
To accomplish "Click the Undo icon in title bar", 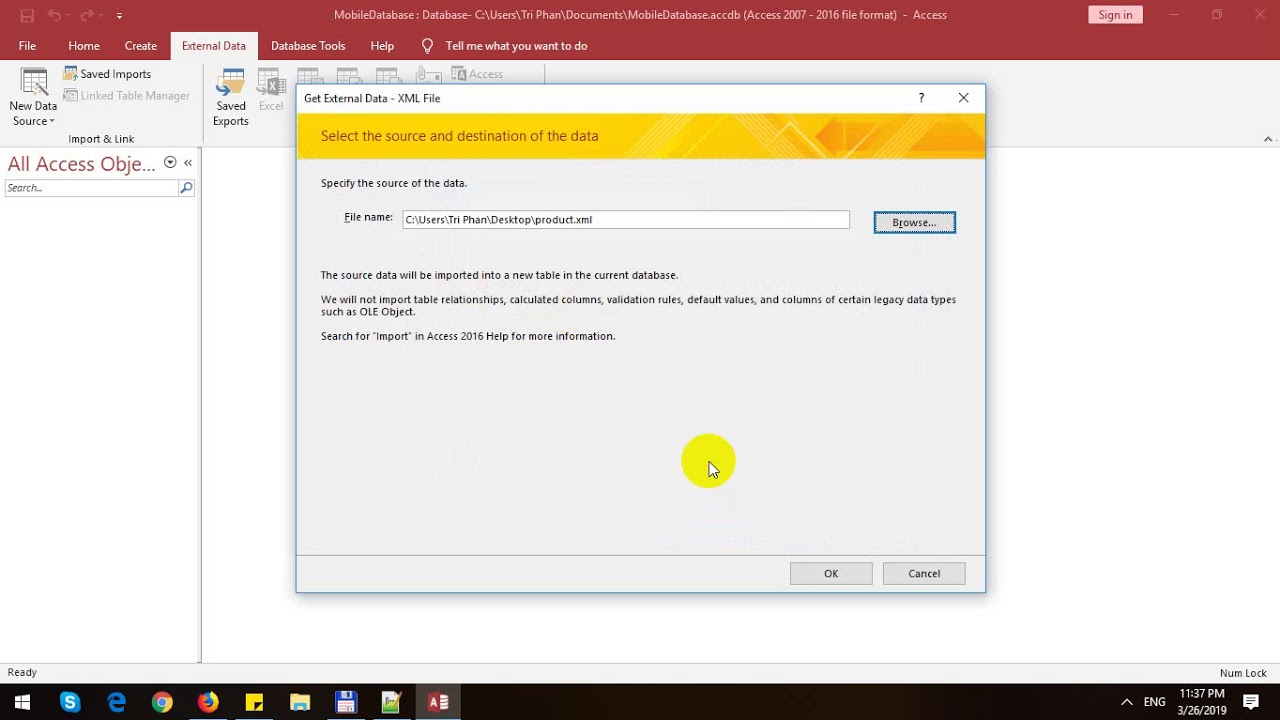I will 56,15.
